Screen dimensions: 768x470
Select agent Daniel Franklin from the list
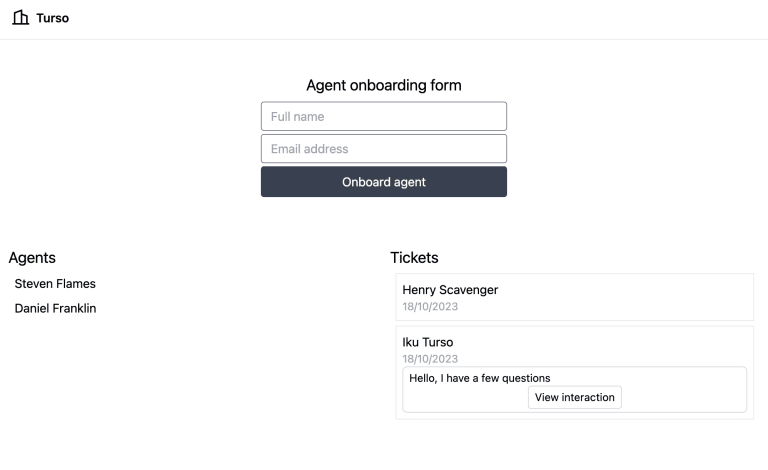(x=55, y=308)
